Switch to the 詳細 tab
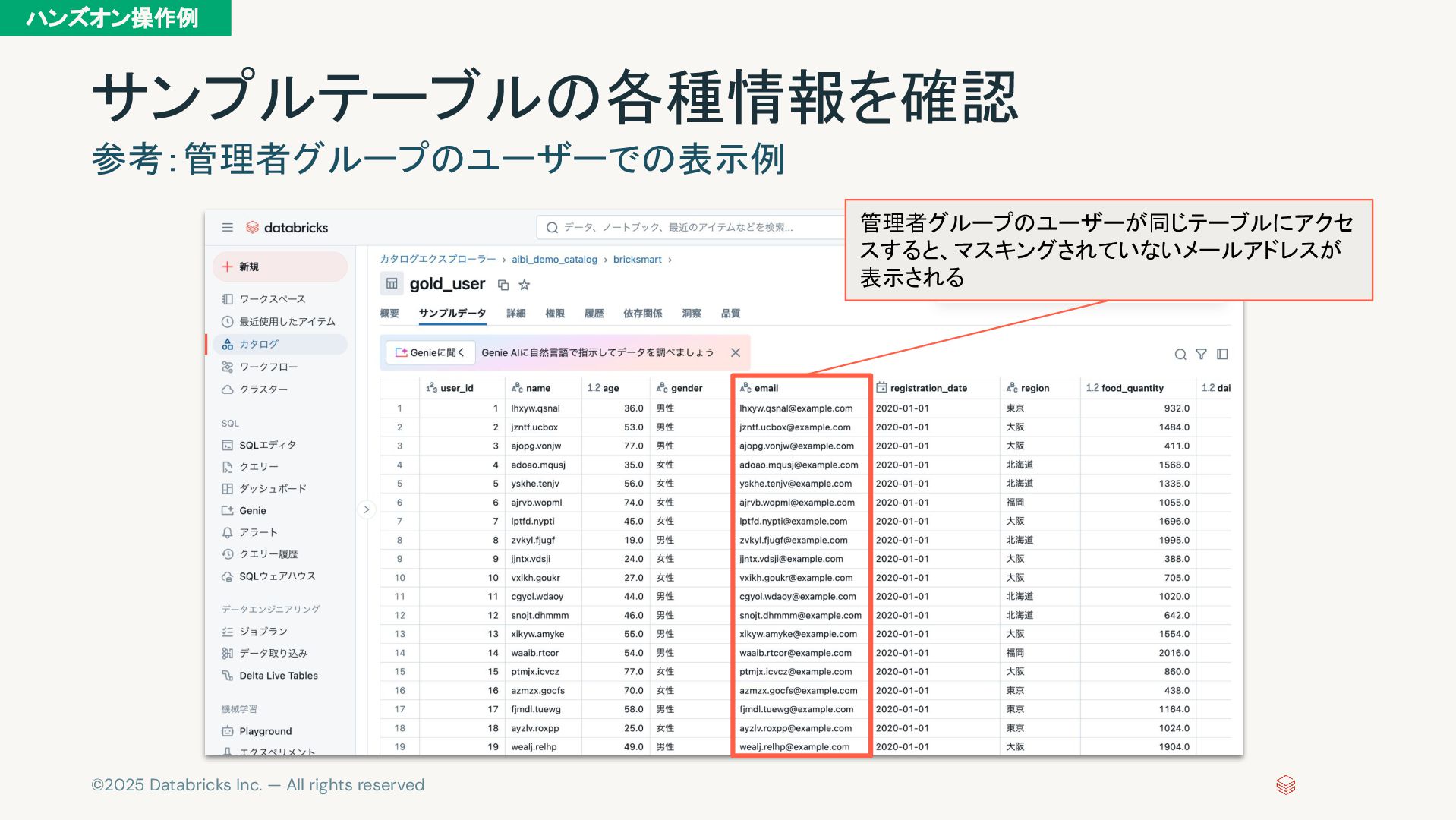 point(516,314)
